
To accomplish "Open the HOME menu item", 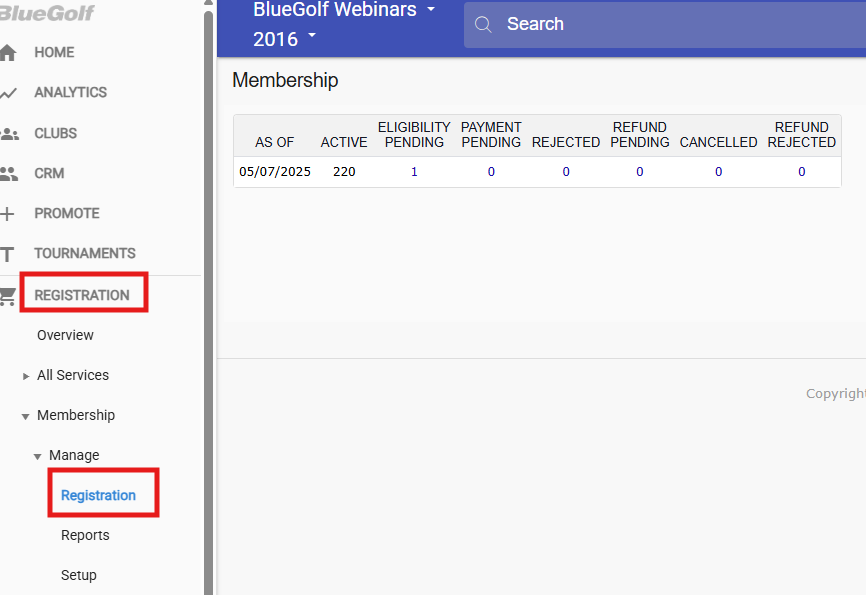I will tap(54, 52).
